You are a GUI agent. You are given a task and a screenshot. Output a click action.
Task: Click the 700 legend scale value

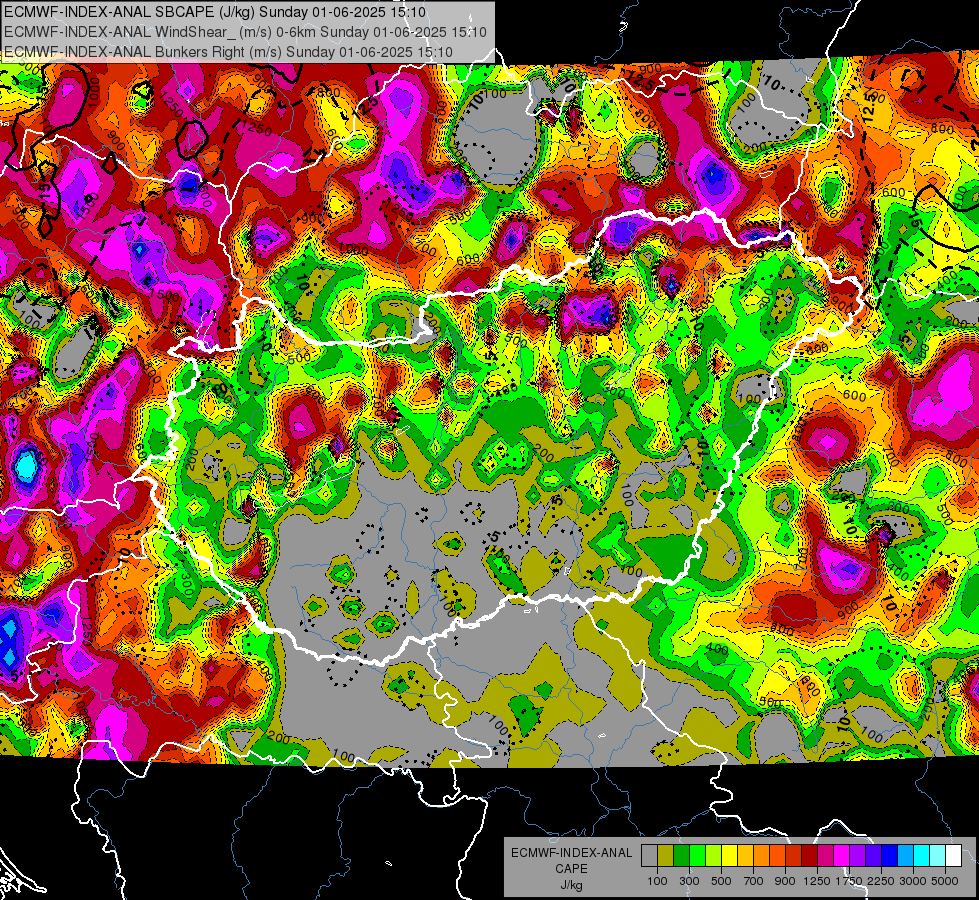coord(754,881)
